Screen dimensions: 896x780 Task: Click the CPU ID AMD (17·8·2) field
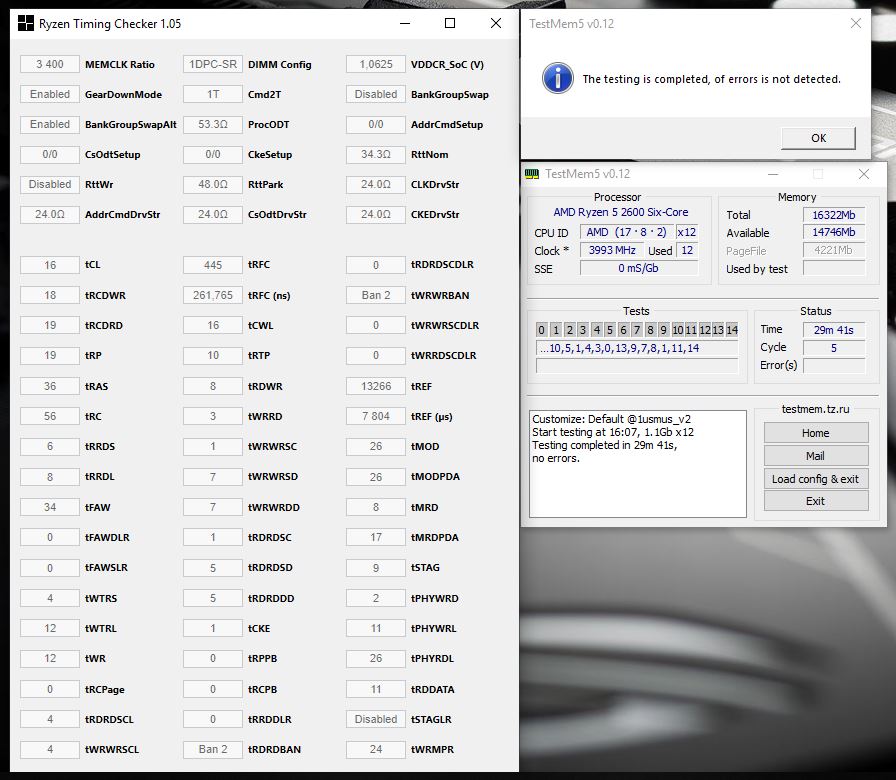[626, 232]
